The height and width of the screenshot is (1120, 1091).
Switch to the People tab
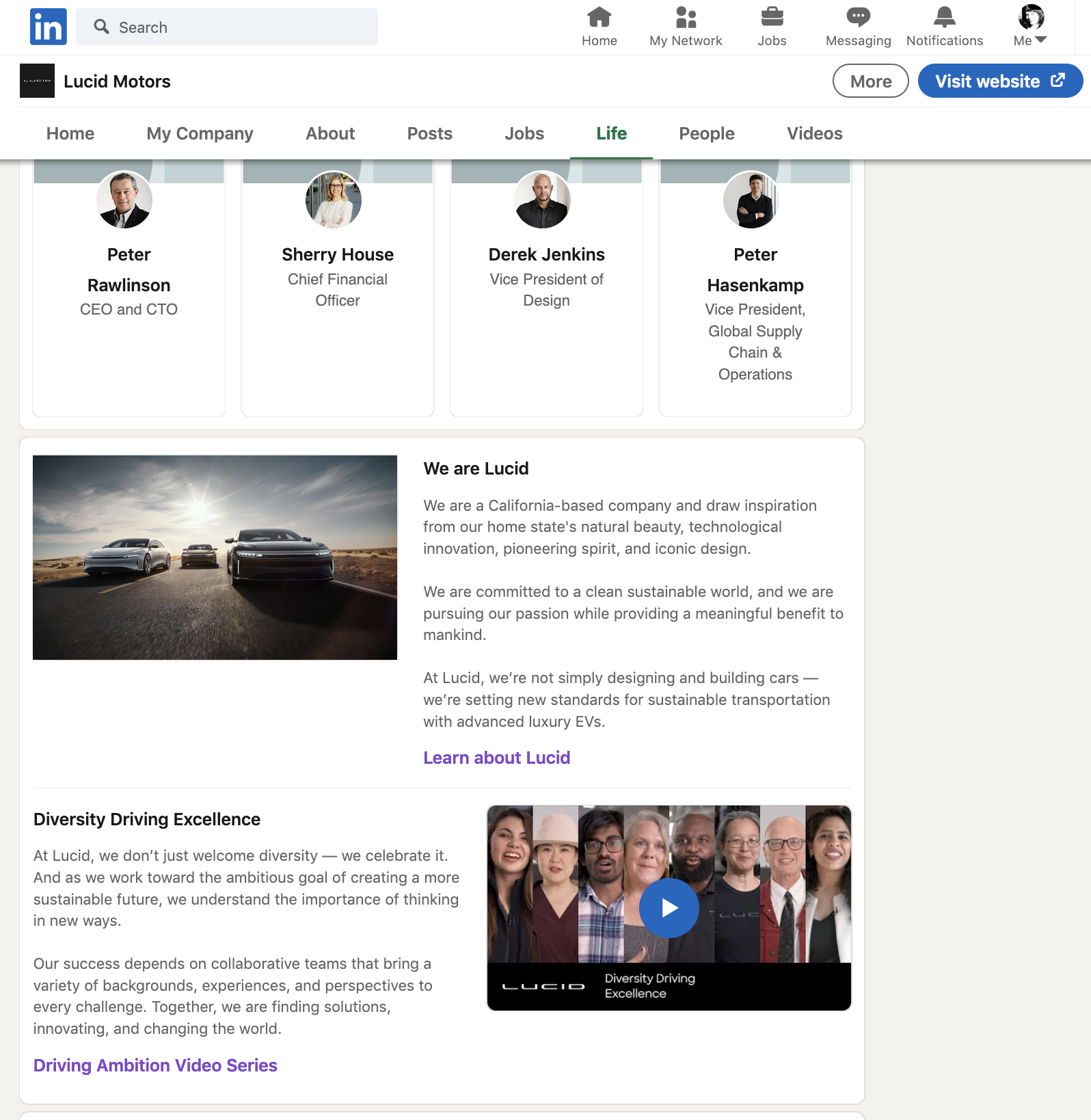[x=707, y=133]
